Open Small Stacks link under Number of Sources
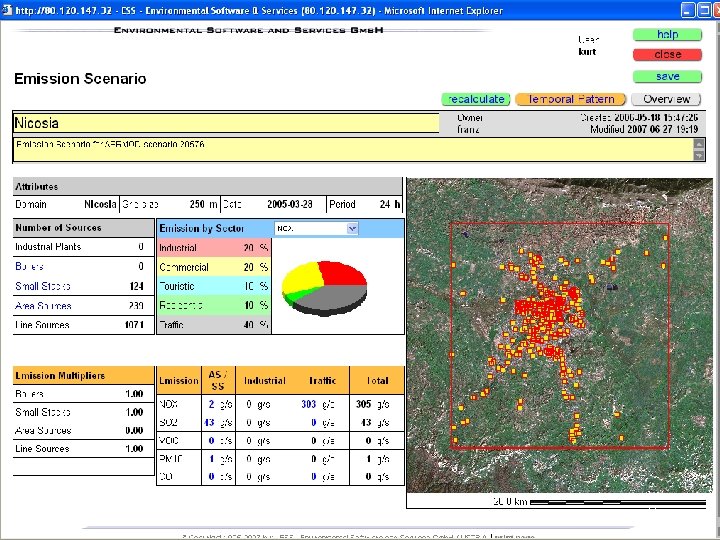 pyautogui.click(x=43, y=286)
